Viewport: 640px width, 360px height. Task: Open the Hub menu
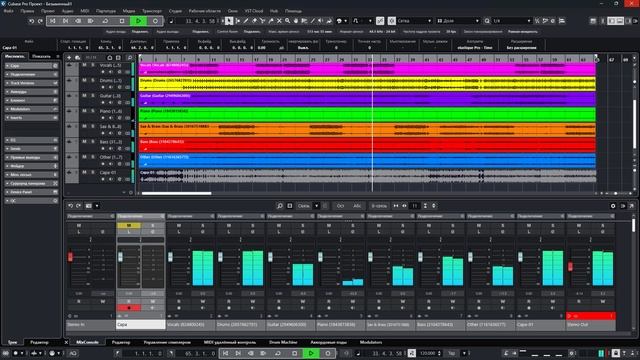pyautogui.click(x=274, y=11)
